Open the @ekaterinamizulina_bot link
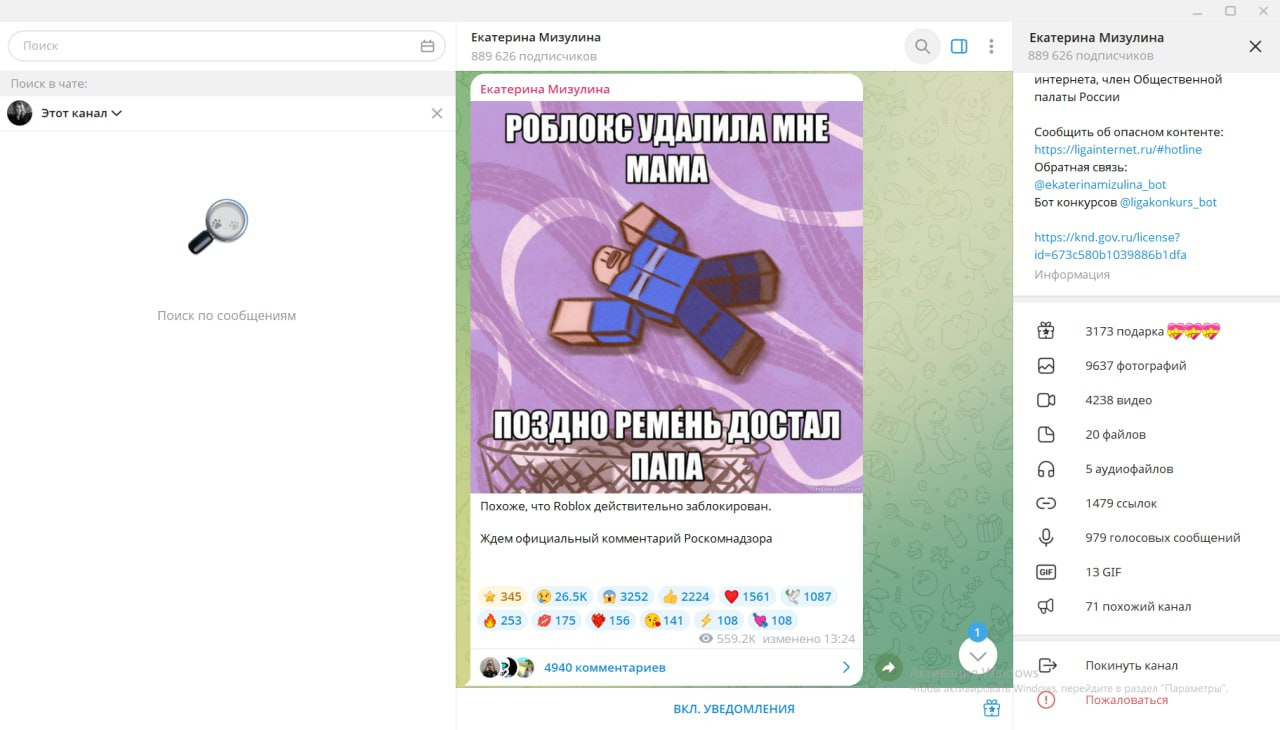The height and width of the screenshot is (730, 1280). (x=1100, y=185)
